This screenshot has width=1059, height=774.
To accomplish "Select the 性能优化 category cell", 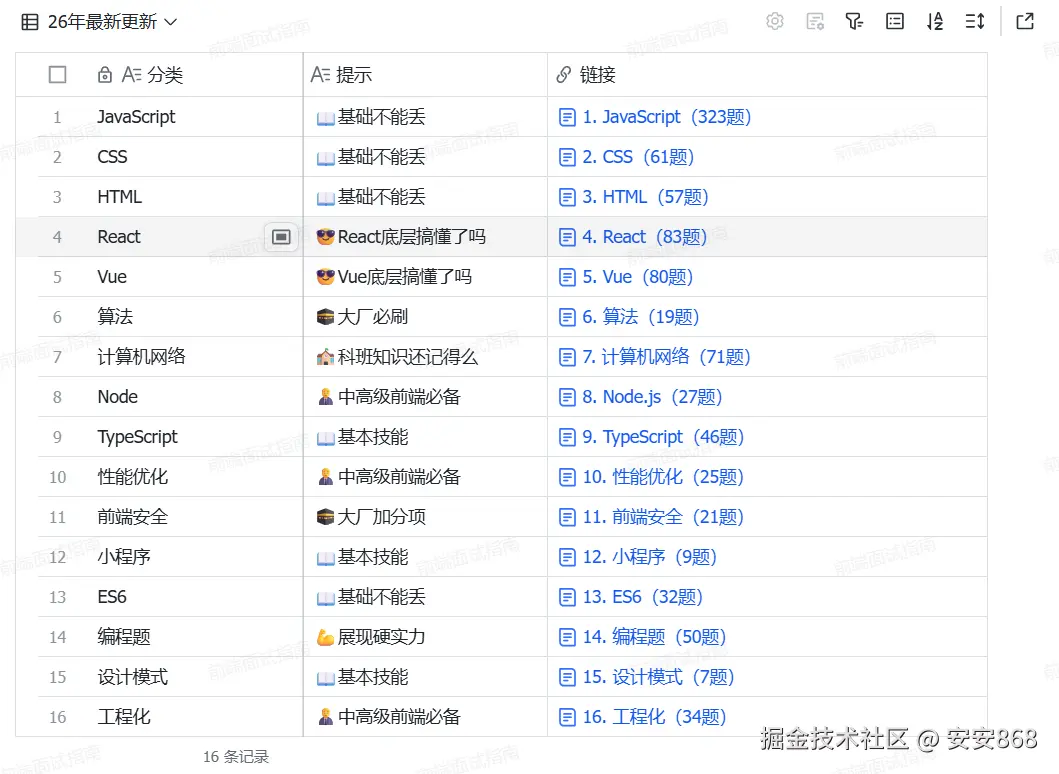I will [189, 477].
